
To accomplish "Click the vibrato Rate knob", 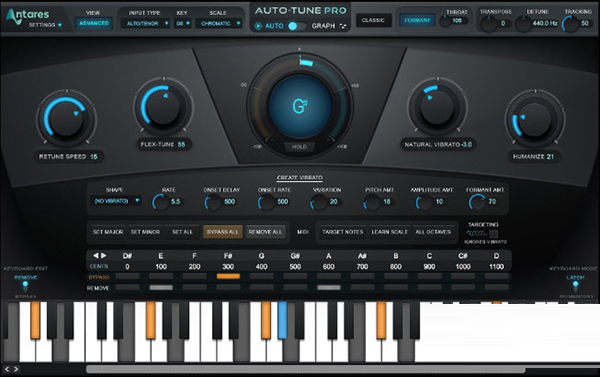I will coord(161,202).
